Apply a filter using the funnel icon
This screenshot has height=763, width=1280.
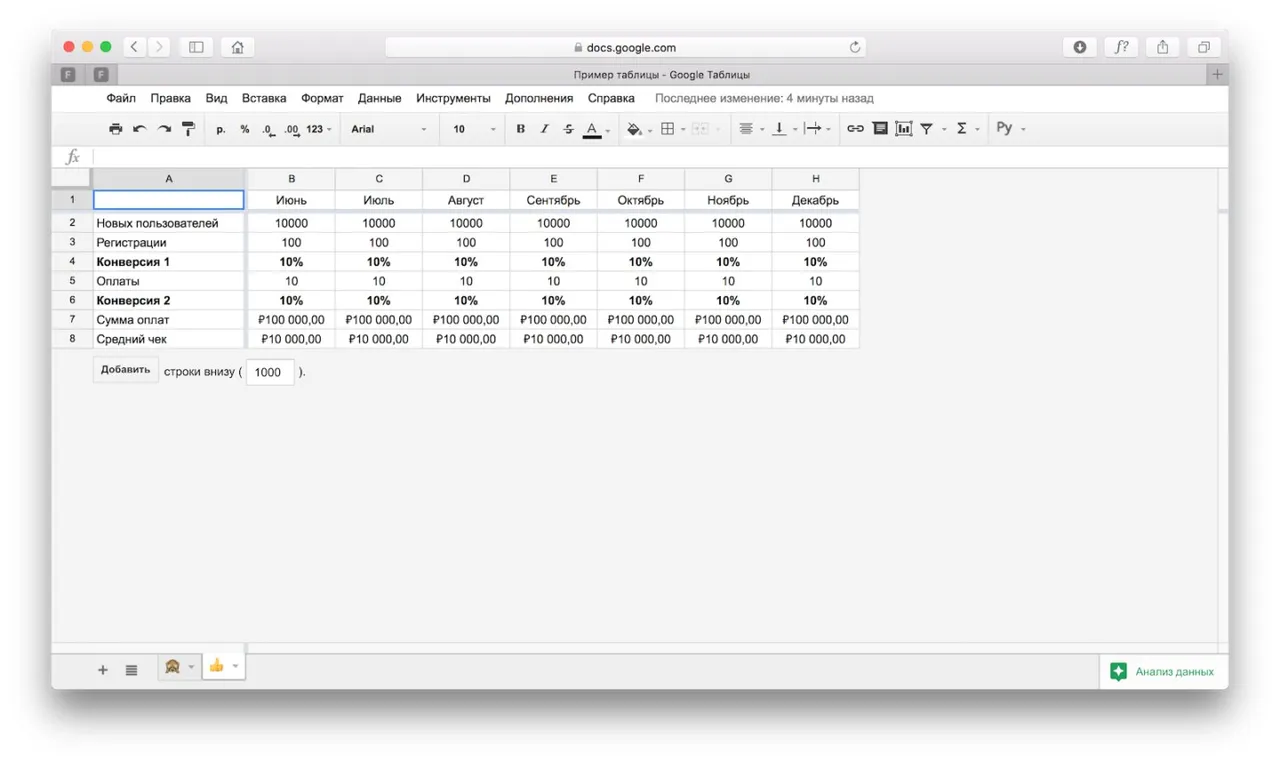tap(926, 129)
